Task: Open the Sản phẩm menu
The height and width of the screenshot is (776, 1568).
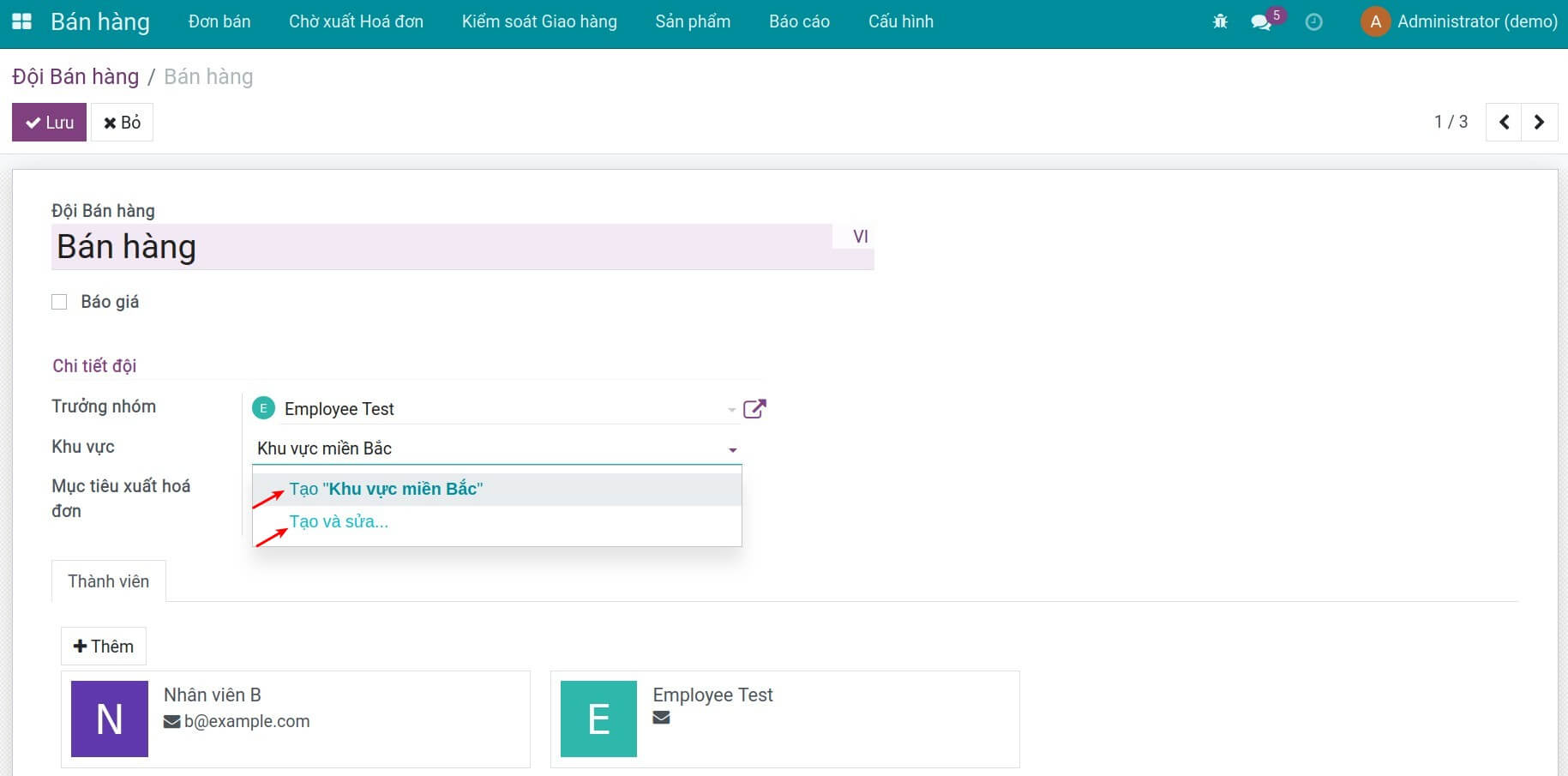Action: pyautogui.click(x=693, y=22)
